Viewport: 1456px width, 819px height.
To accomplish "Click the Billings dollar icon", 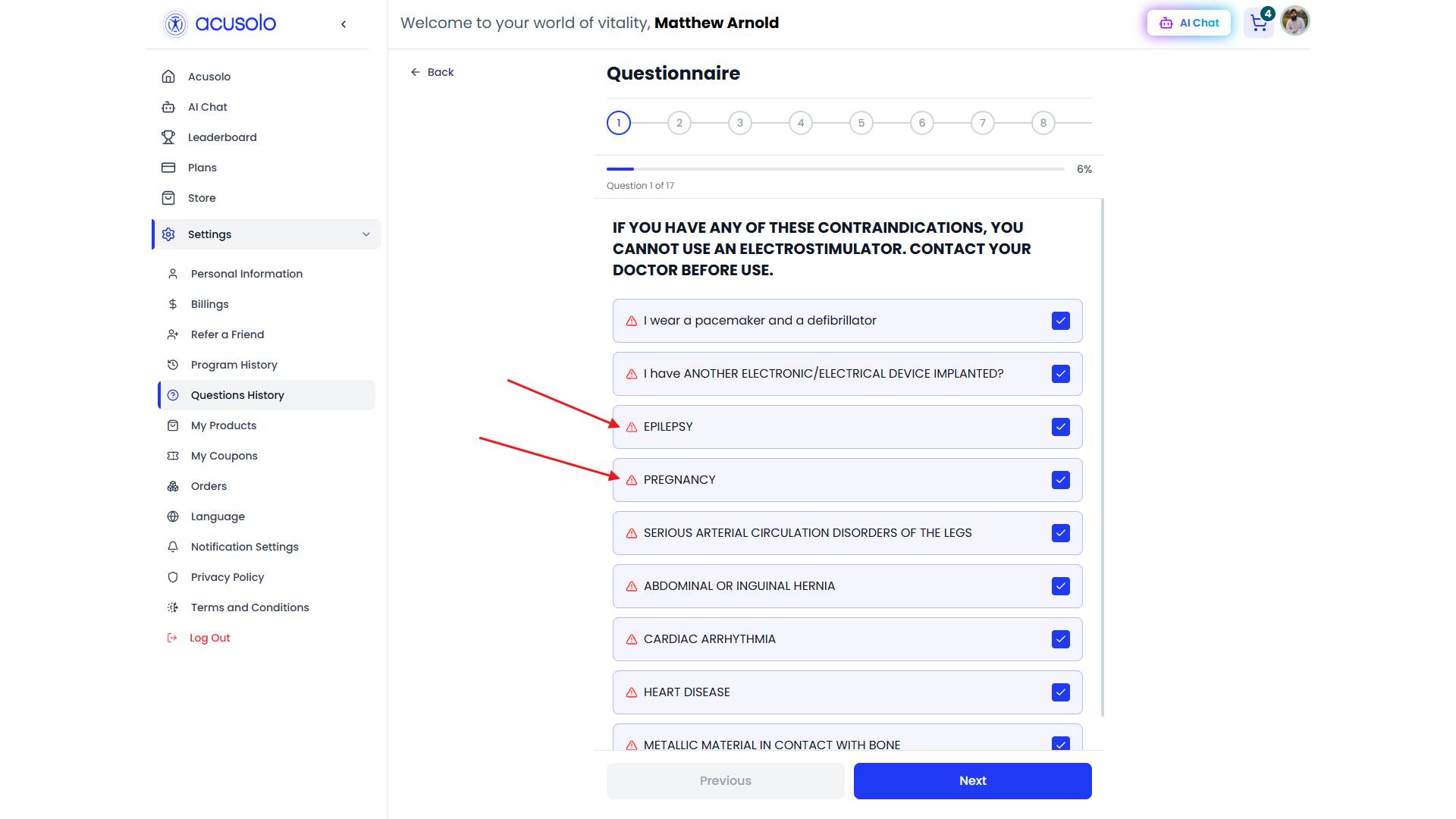I will (x=173, y=304).
